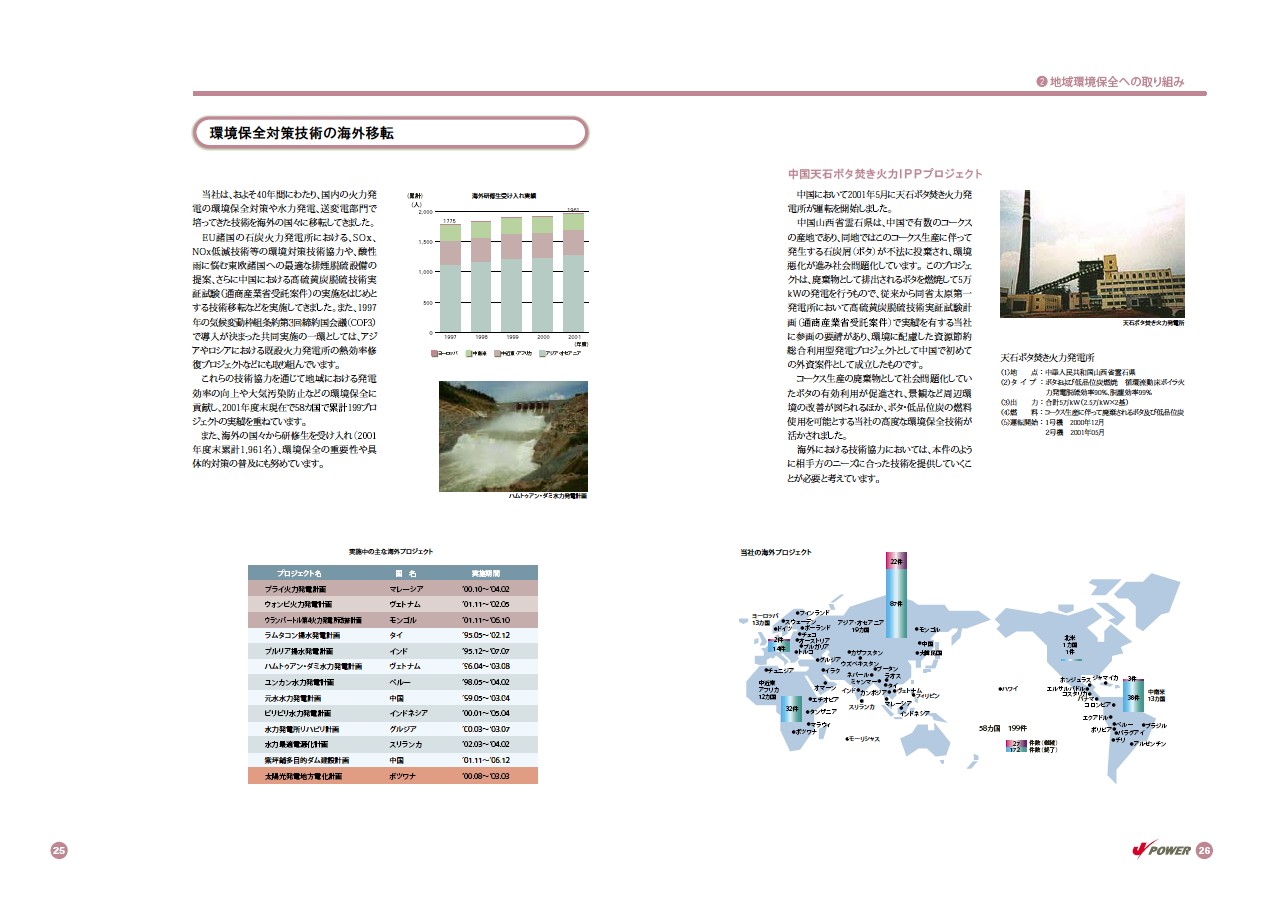Screen dimensions: 1264x915
Task: Click the ラムタコン揚水発電計画 table row
Action: [x=393, y=635]
